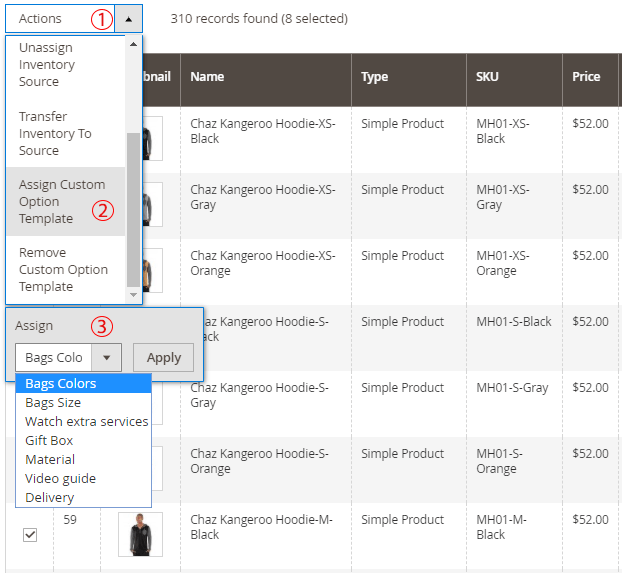Click the Actions dropdown arrow button
622x573 pixels.
128,18
